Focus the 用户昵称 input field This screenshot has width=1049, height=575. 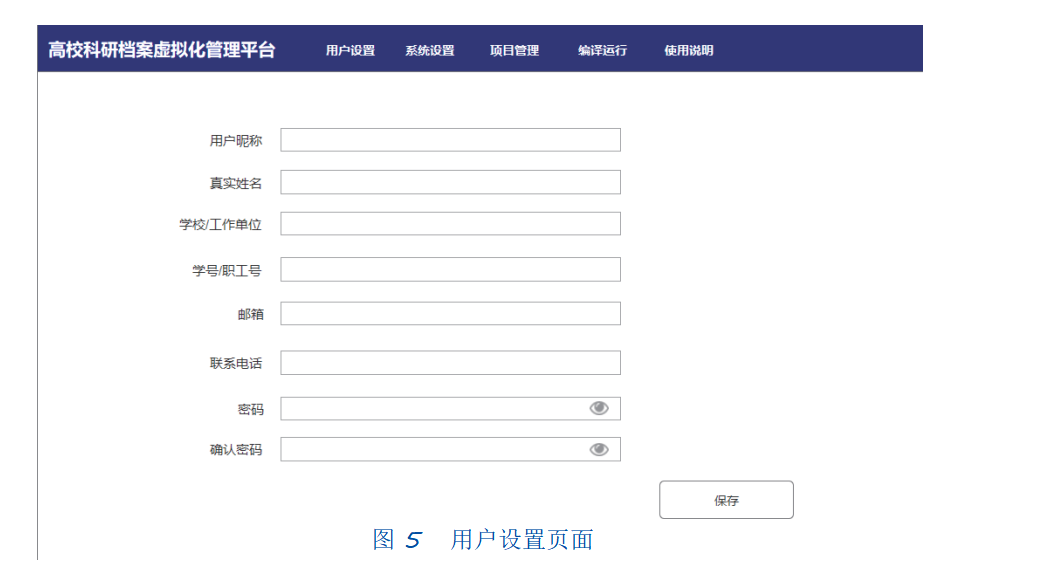click(450, 140)
